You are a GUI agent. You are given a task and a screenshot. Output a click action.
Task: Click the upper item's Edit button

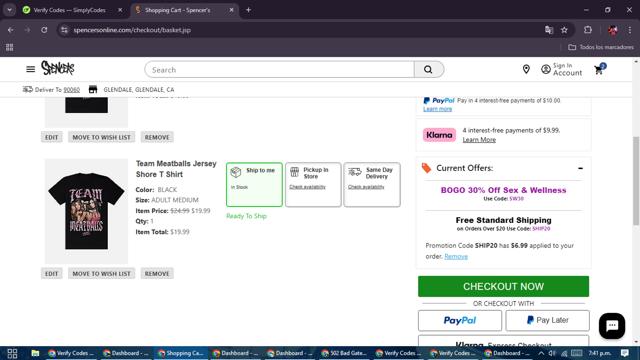point(51,137)
